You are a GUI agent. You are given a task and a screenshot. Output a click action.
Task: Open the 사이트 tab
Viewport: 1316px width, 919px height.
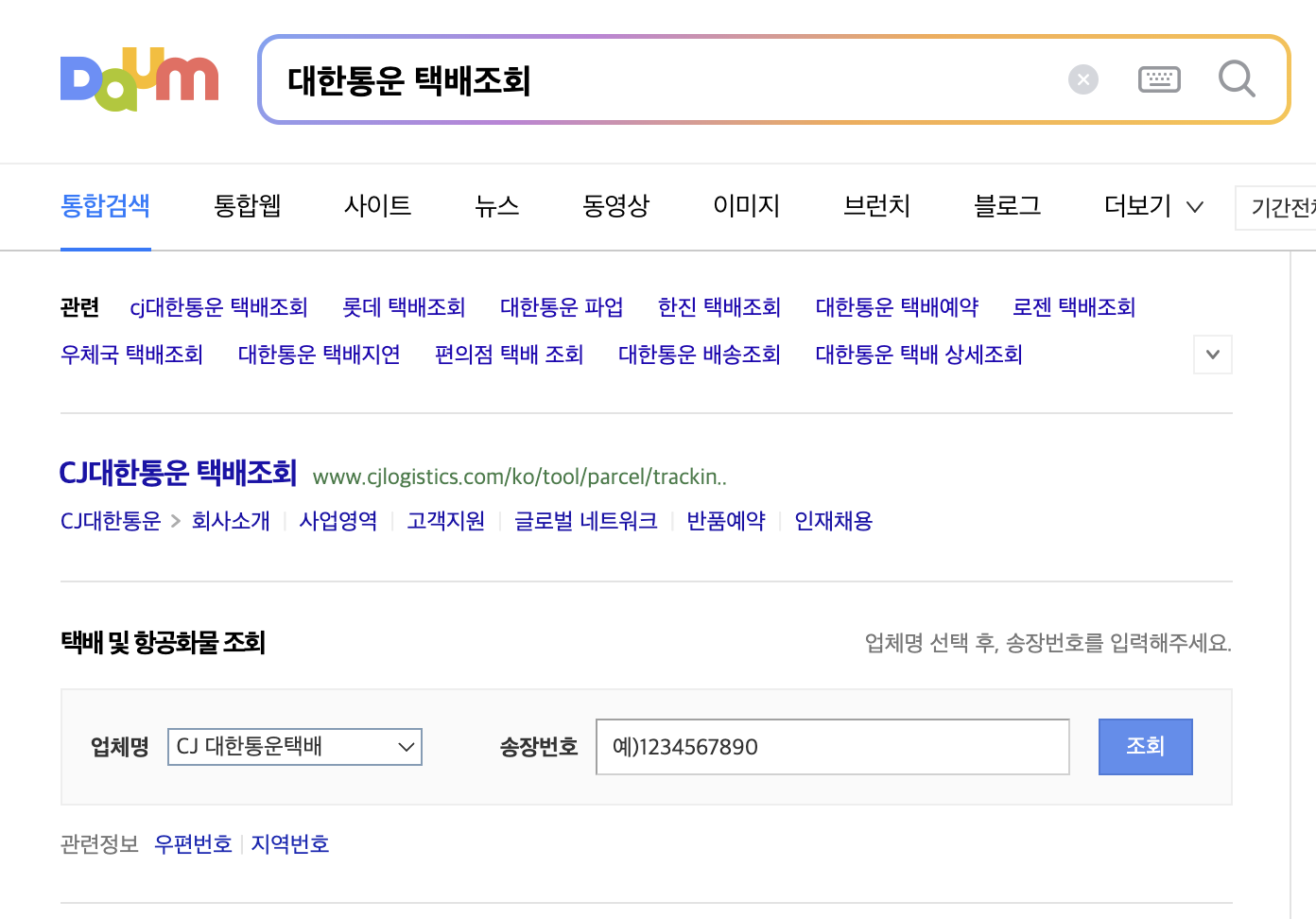click(x=378, y=206)
